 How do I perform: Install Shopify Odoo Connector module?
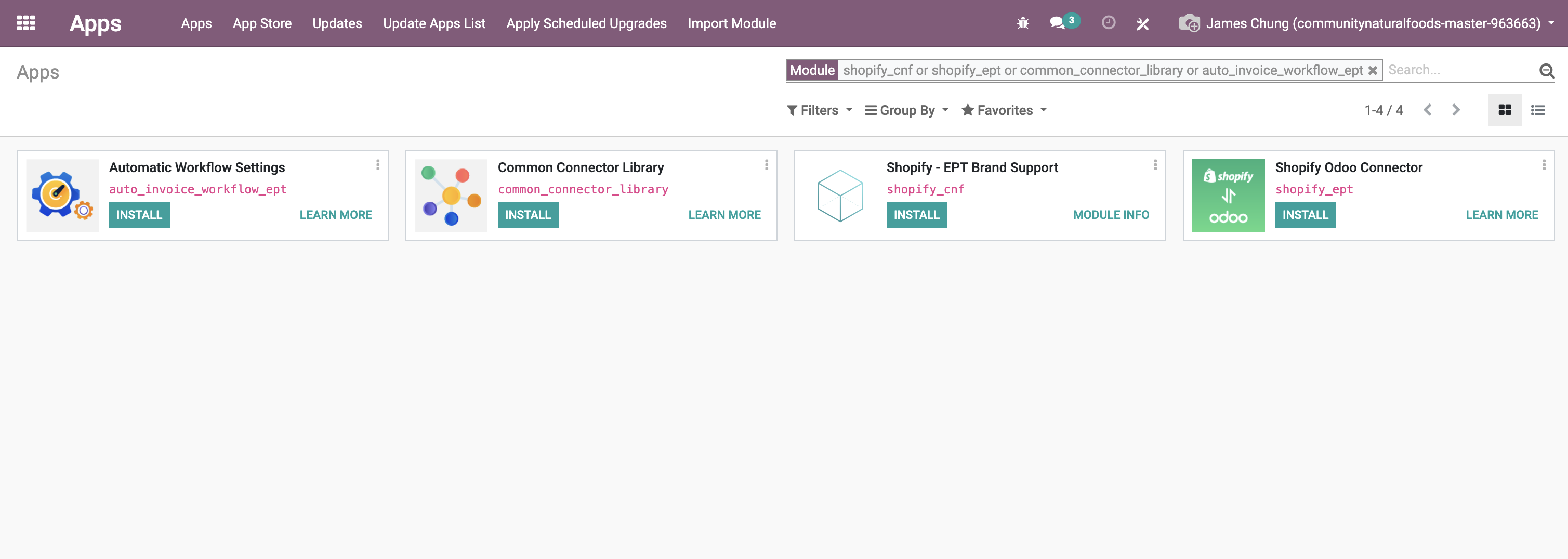pyautogui.click(x=1305, y=215)
